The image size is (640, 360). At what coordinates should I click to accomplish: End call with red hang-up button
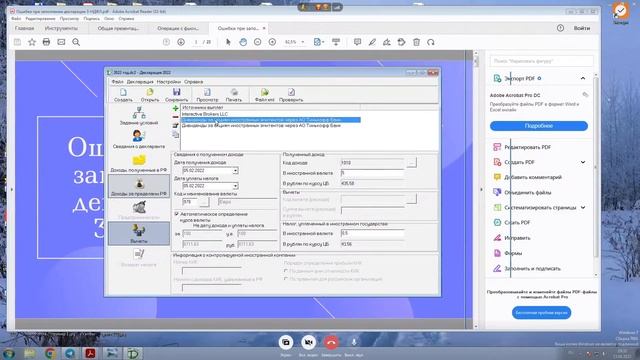331,342
